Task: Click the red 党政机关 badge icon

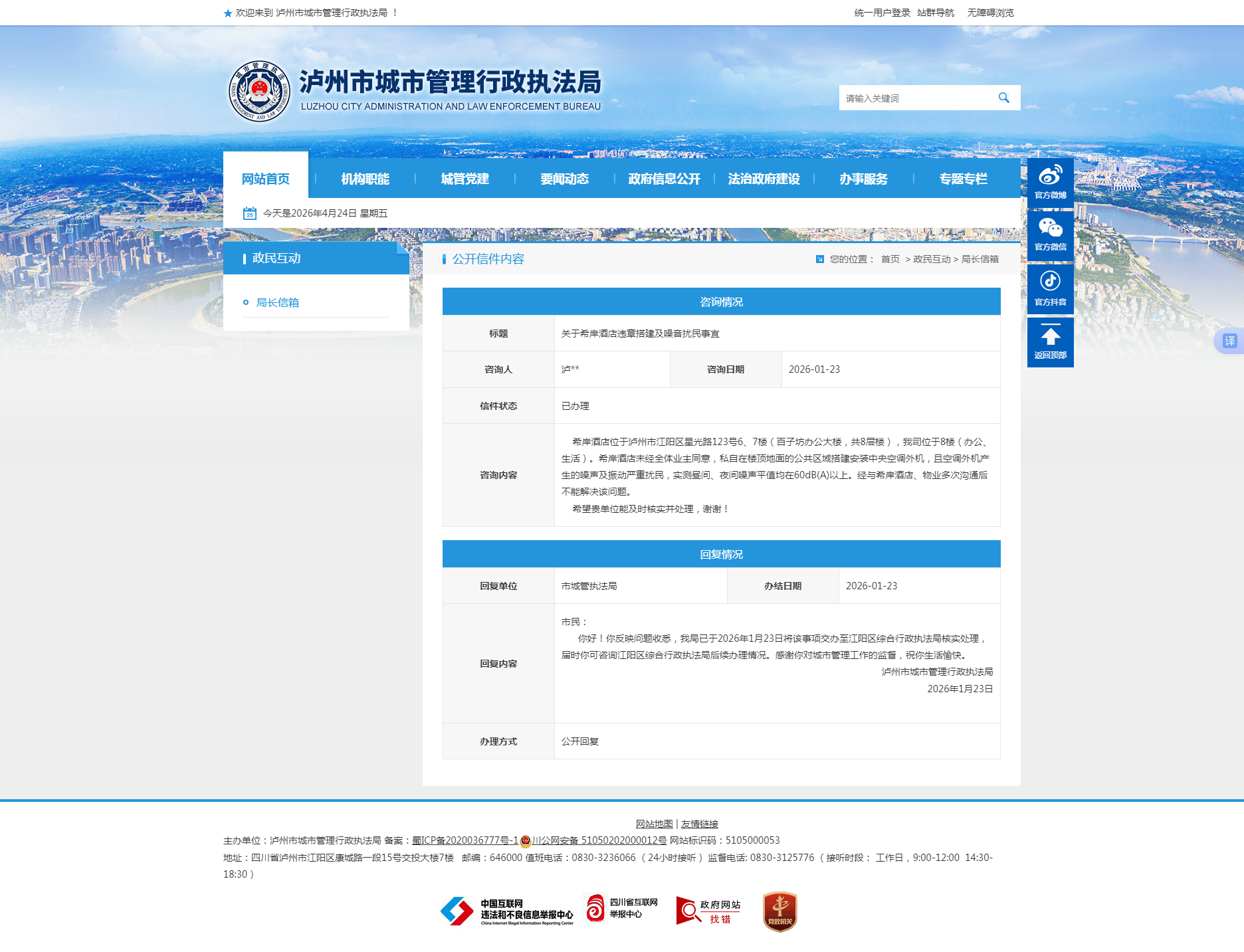Action: [x=779, y=911]
